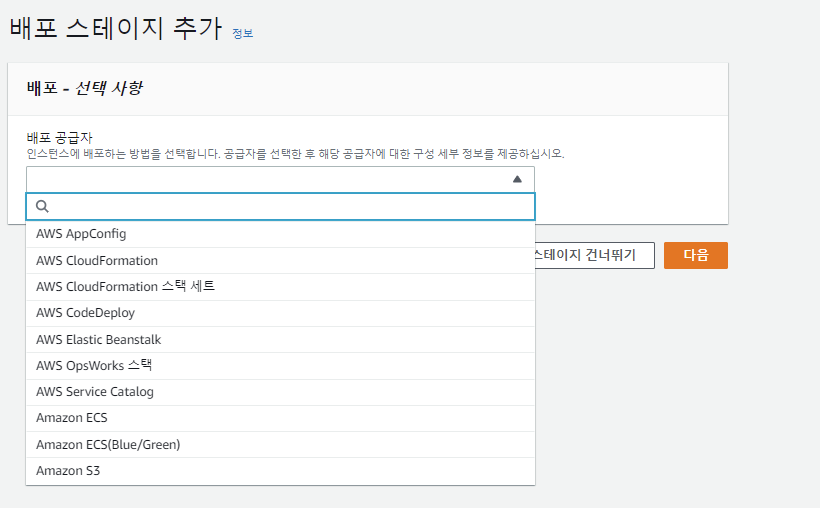Viewport: 820px width, 508px height.
Task: Click the search magnifier icon
Action: pyautogui.click(x=42, y=207)
